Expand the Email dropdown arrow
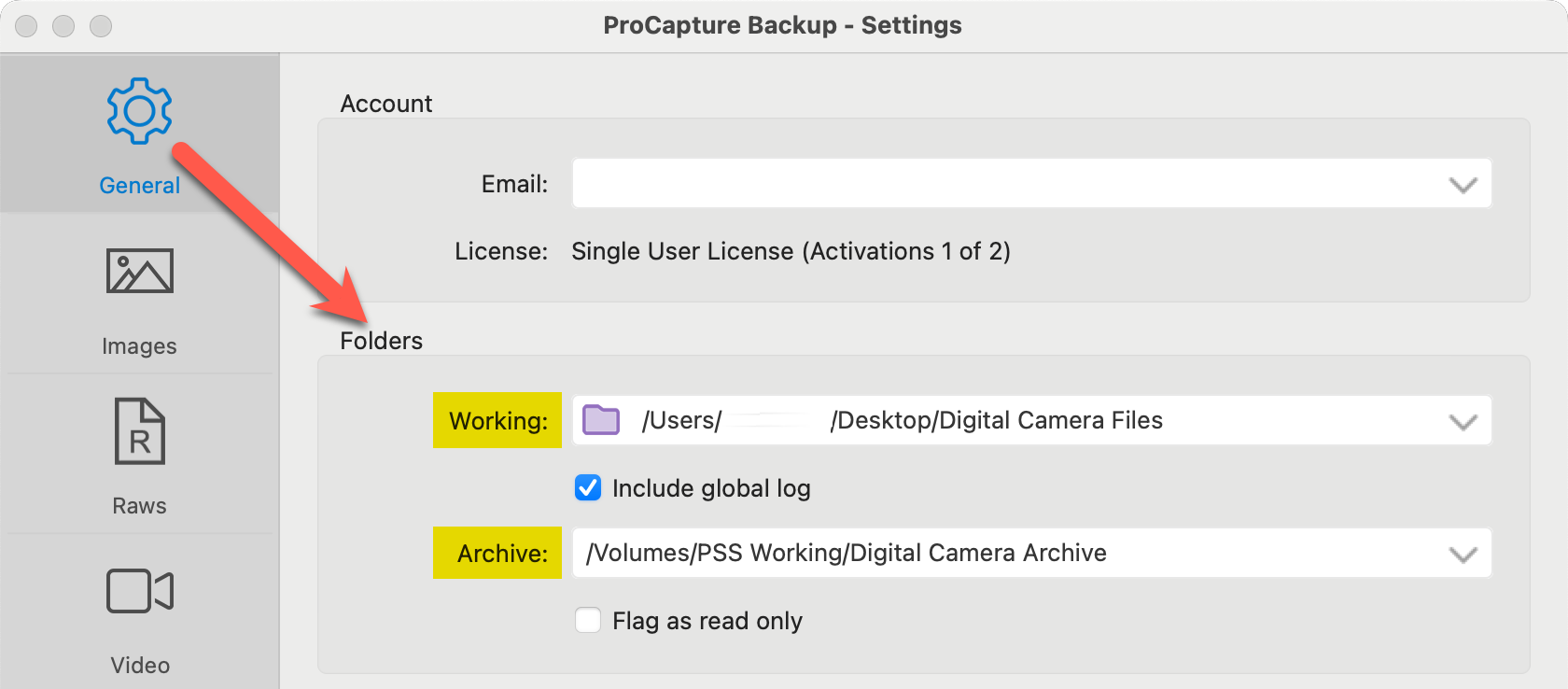 pyautogui.click(x=1463, y=184)
